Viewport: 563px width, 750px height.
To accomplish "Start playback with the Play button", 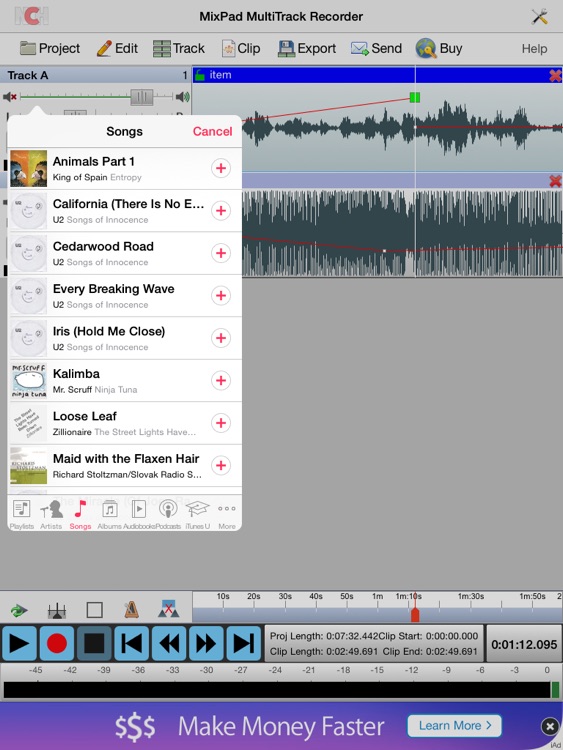I will pos(19,643).
